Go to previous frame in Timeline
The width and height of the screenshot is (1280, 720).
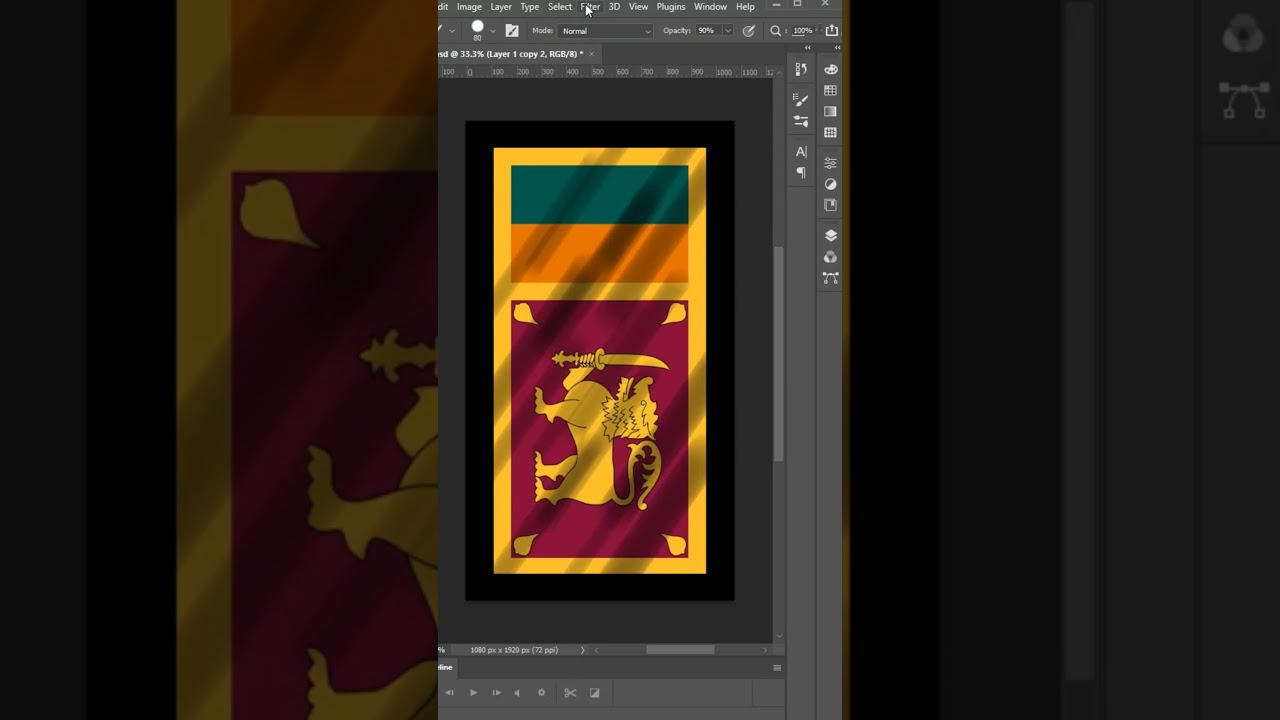449,692
